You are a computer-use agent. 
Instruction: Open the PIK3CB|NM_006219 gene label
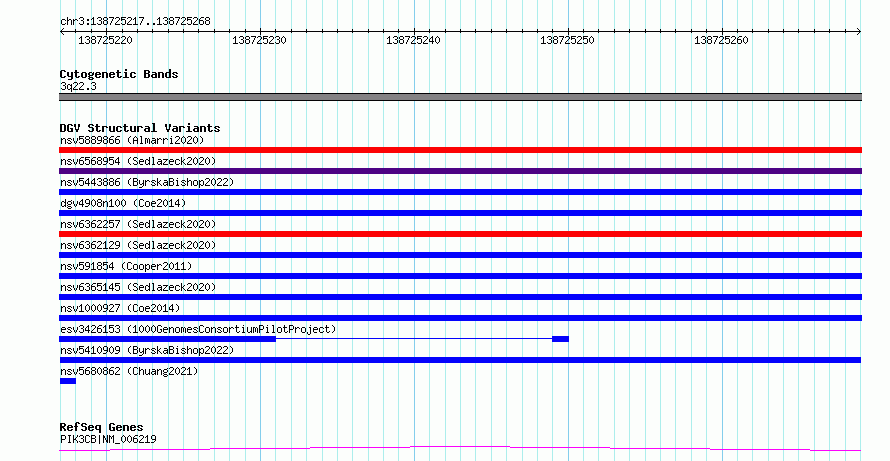108,439
